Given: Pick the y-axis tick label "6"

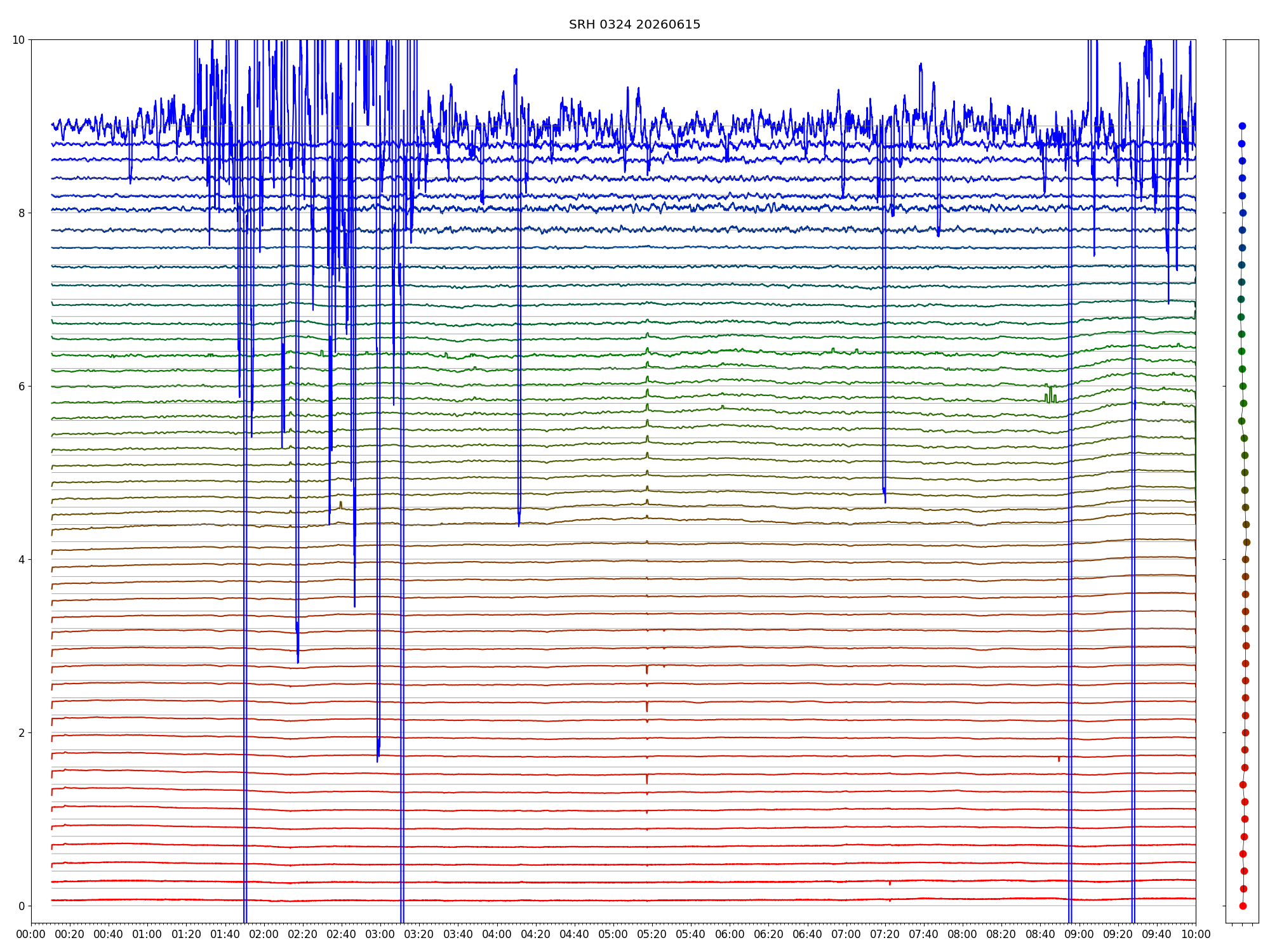Looking at the screenshot, I should pyautogui.click(x=22, y=387).
